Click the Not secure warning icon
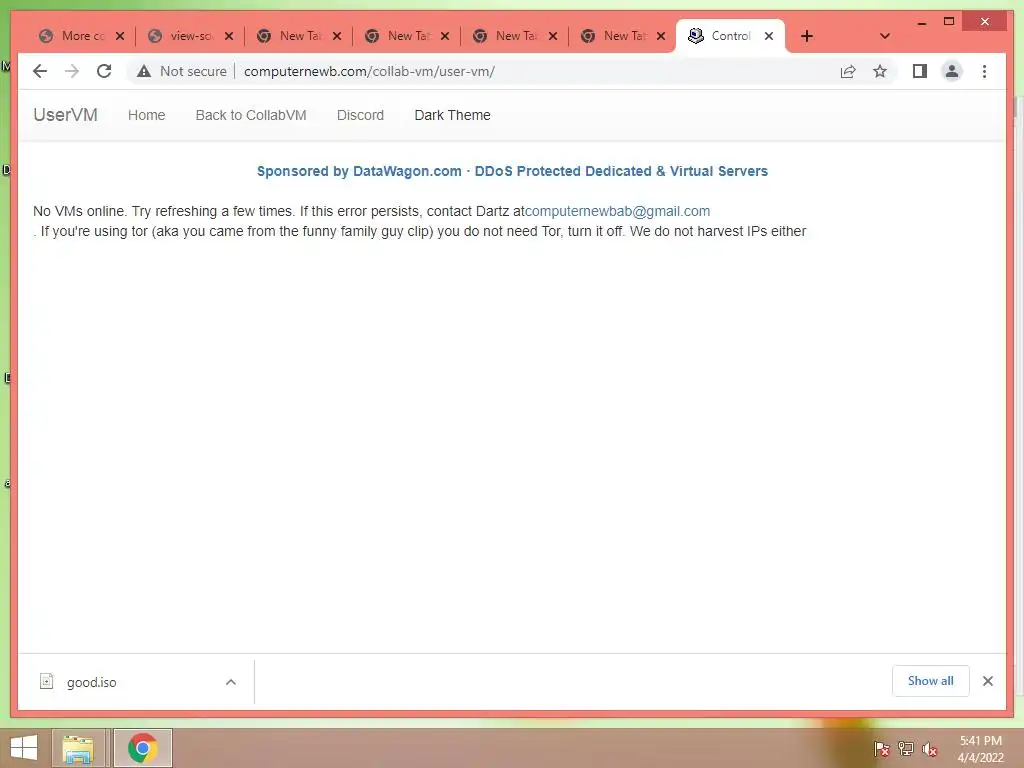The width and height of the screenshot is (1024, 768). pyautogui.click(x=144, y=71)
